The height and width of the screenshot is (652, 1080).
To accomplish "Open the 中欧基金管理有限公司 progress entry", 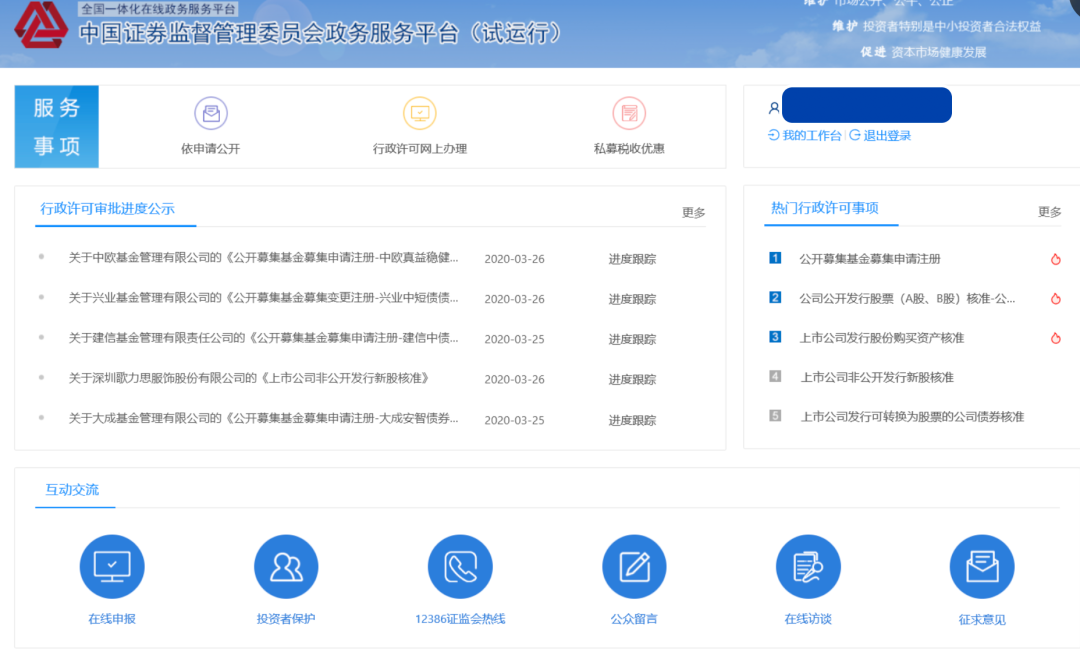I will coord(263,257).
